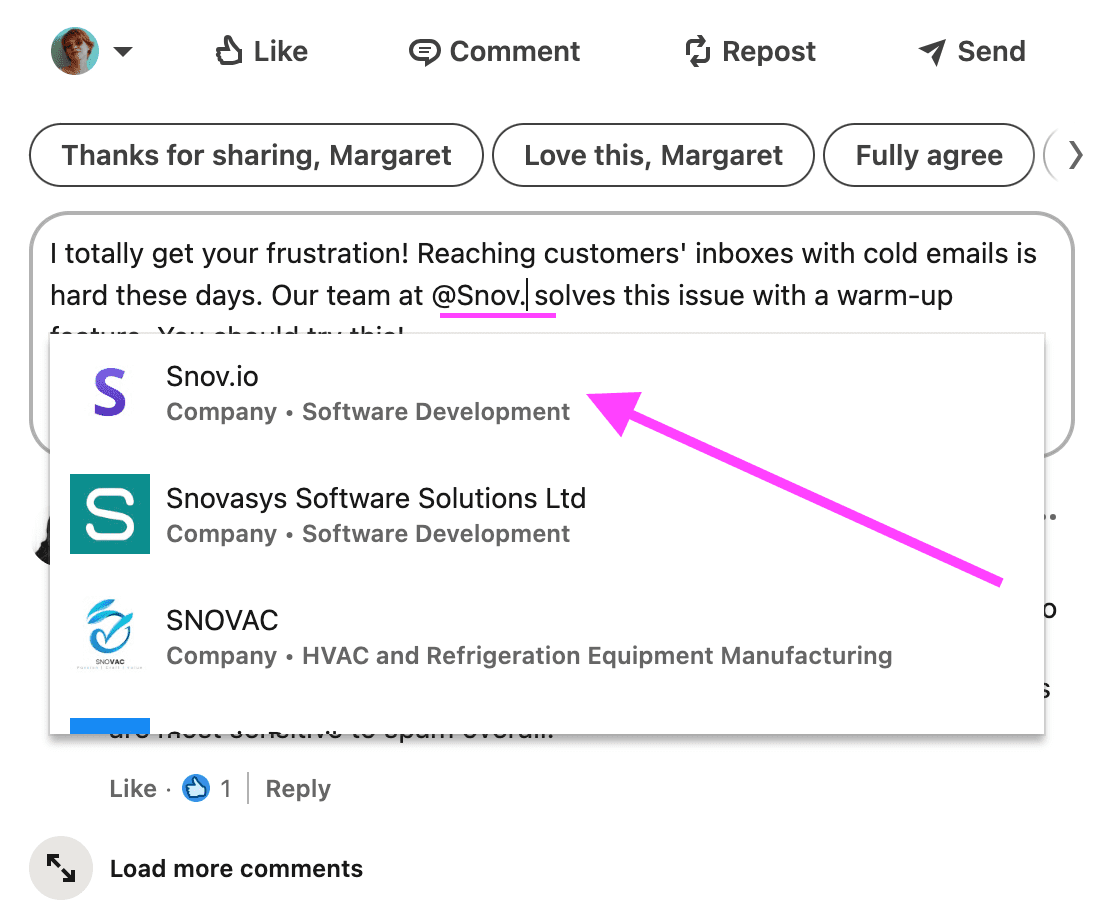Select Snovasys Software Solutions Ltd suggestion

(x=546, y=515)
